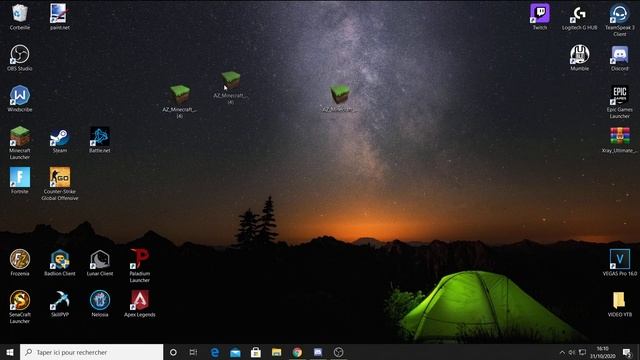Select the Logitech G HUB shortcut
This screenshot has height=360, width=640.
pyautogui.click(x=579, y=17)
